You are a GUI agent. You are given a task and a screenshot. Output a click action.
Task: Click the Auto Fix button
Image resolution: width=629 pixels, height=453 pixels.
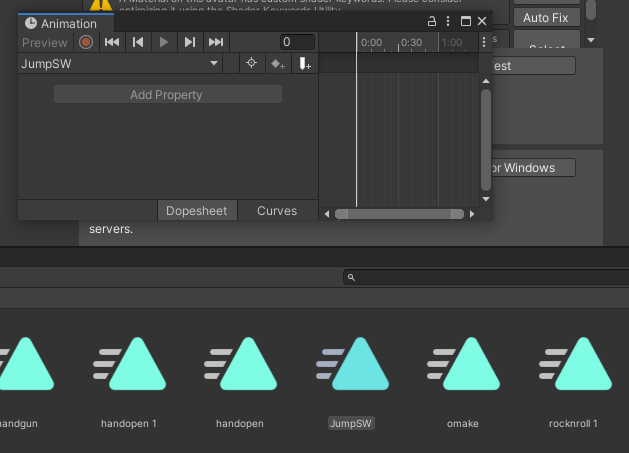tap(546, 18)
